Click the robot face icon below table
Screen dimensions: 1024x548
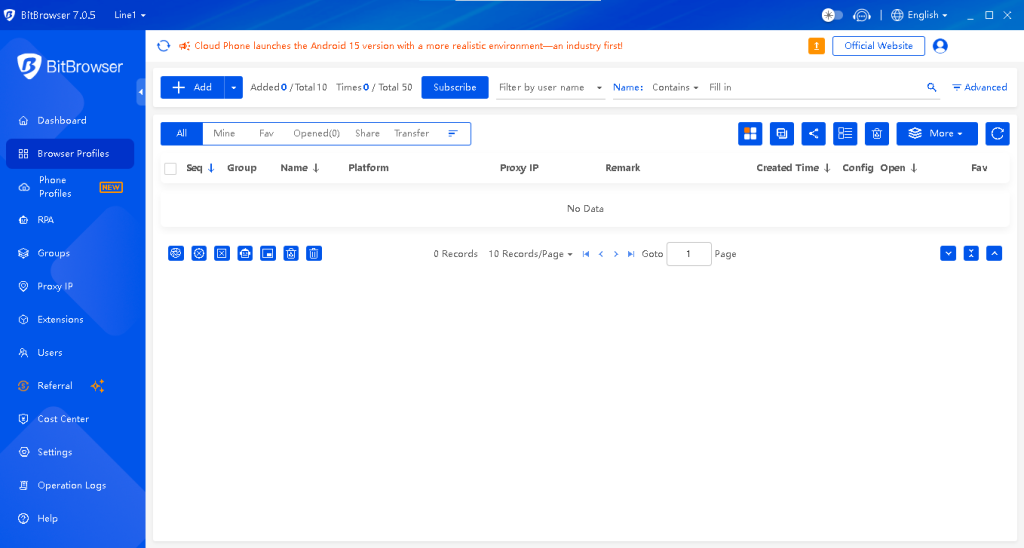pyautogui.click(x=245, y=253)
